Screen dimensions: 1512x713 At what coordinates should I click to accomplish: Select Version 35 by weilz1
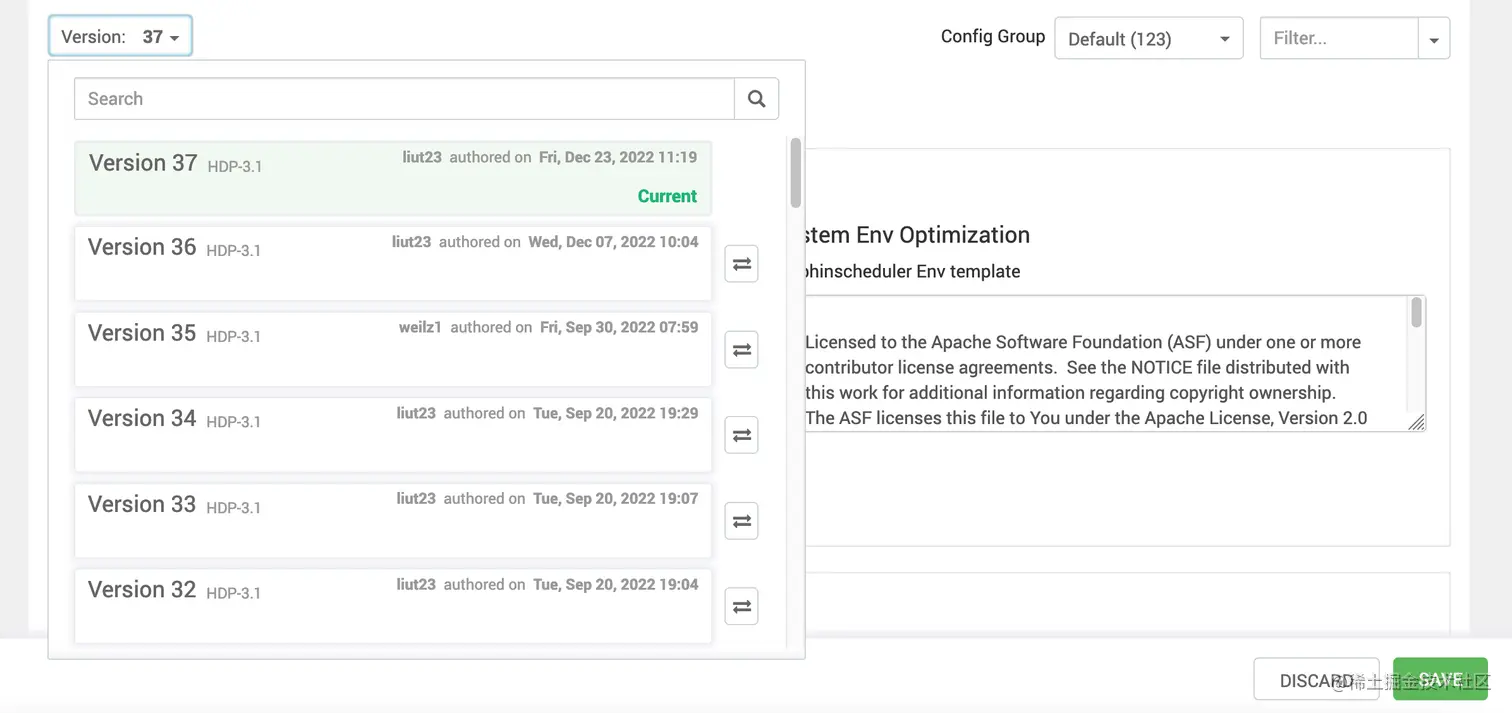click(392, 349)
